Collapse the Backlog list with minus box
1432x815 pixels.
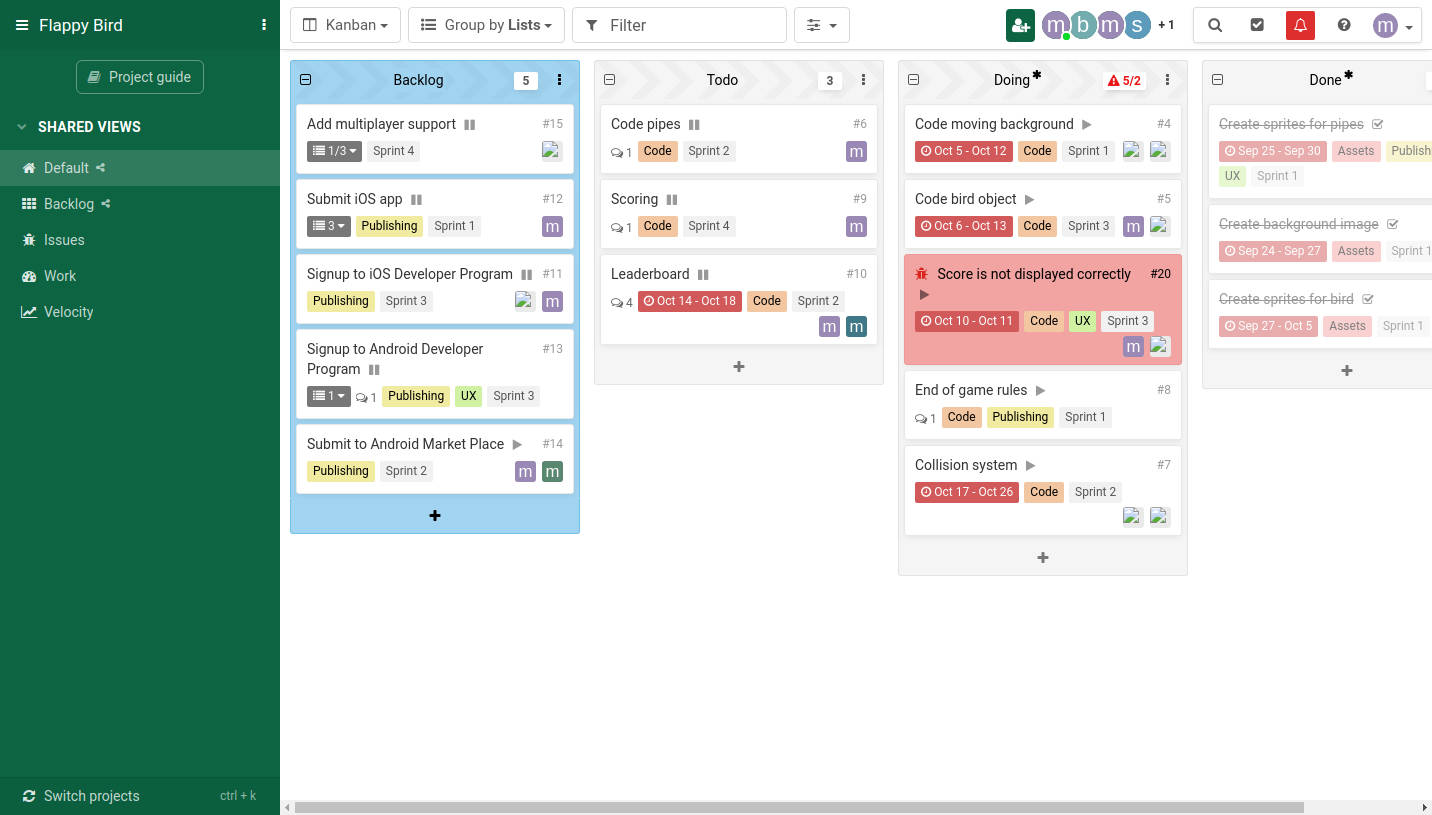tap(306, 80)
